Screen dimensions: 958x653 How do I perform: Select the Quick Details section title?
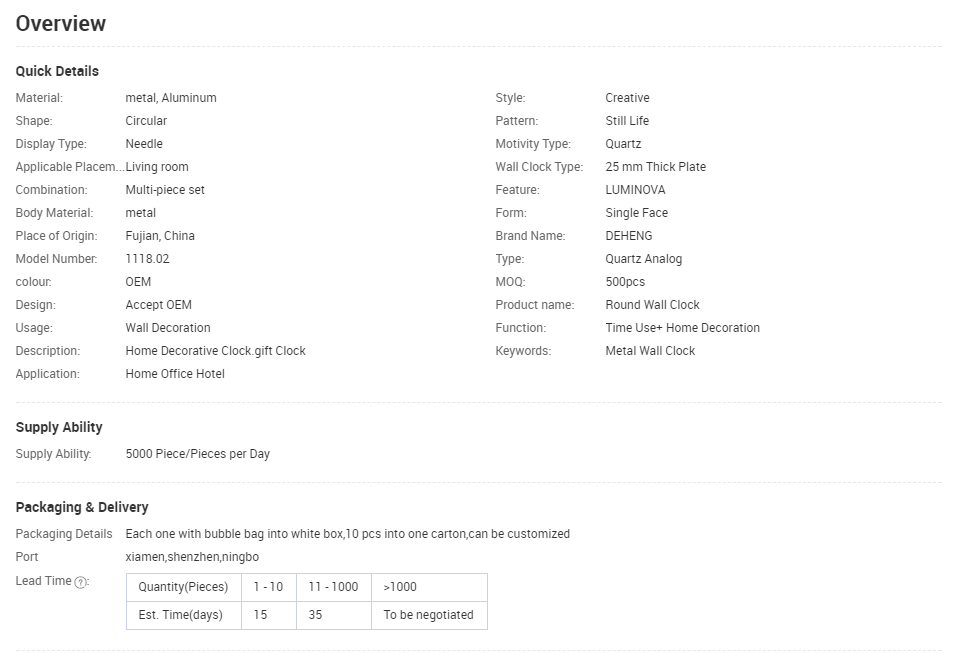click(57, 71)
